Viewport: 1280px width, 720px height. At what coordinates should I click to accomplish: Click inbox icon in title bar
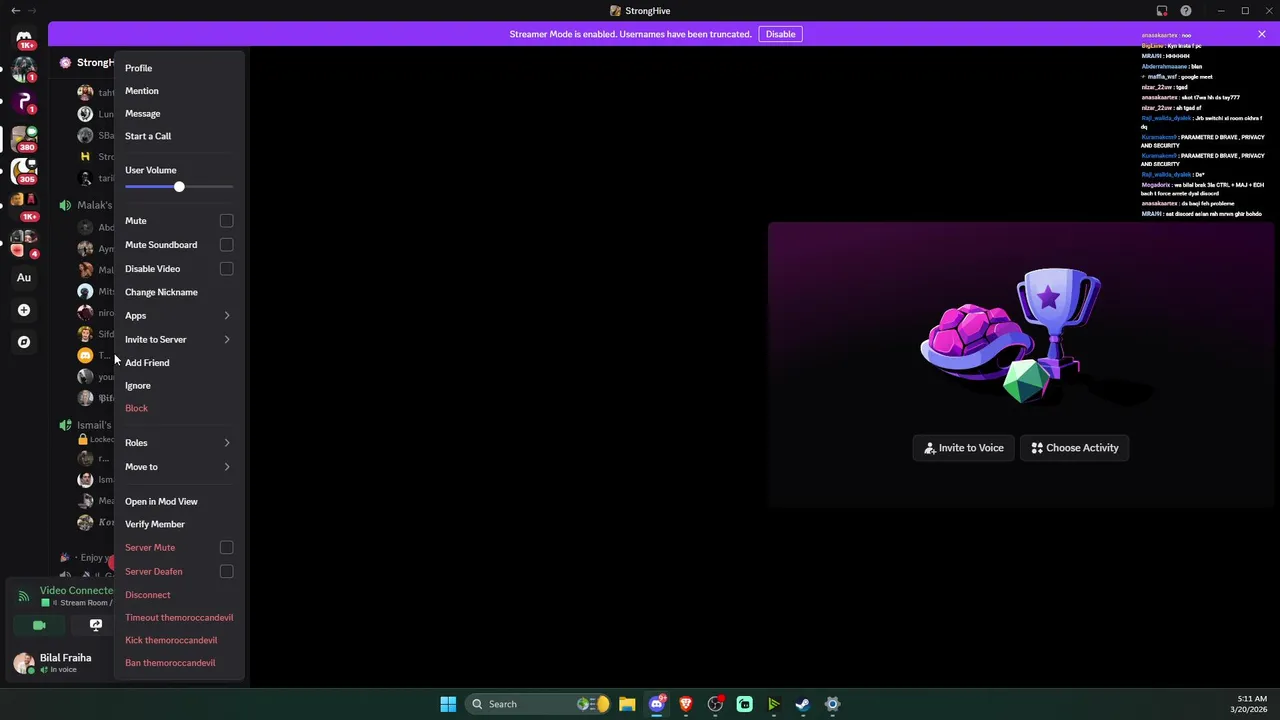pos(1162,11)
